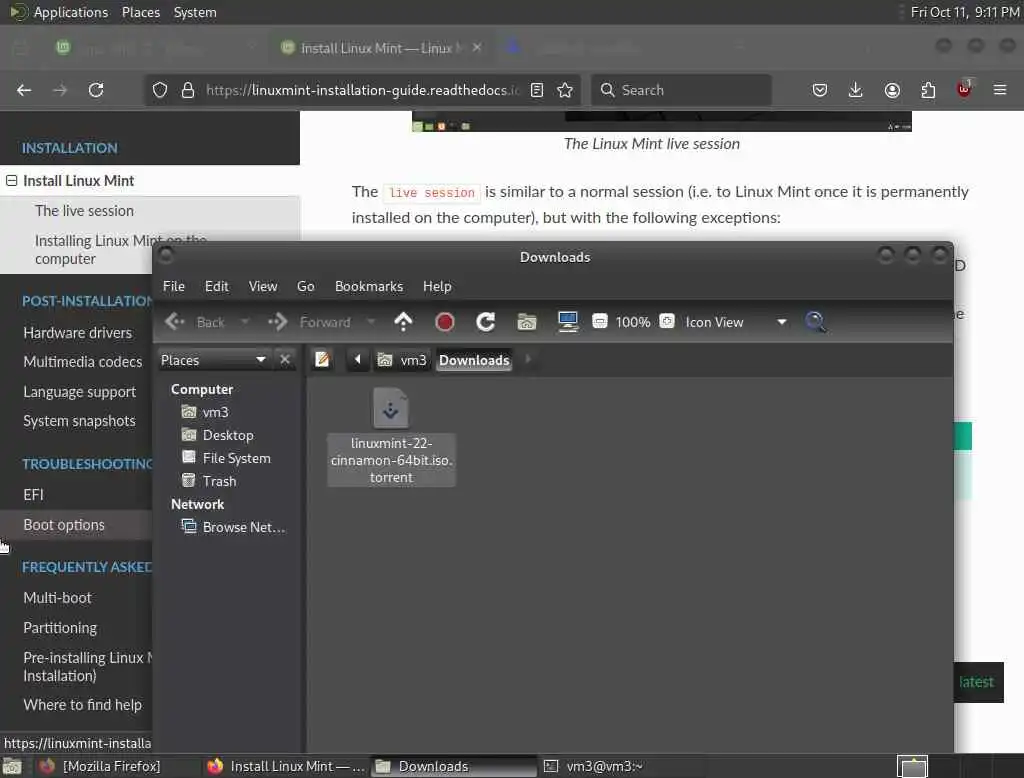
Task: Select linuxmint-22 torrent file
Action: point(391,436)
